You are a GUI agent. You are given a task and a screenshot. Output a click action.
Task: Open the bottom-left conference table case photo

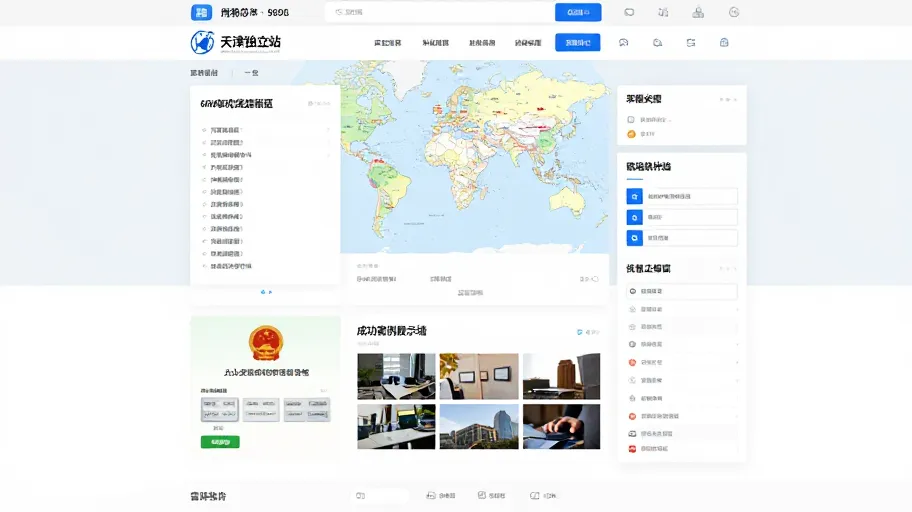(396, 426)
